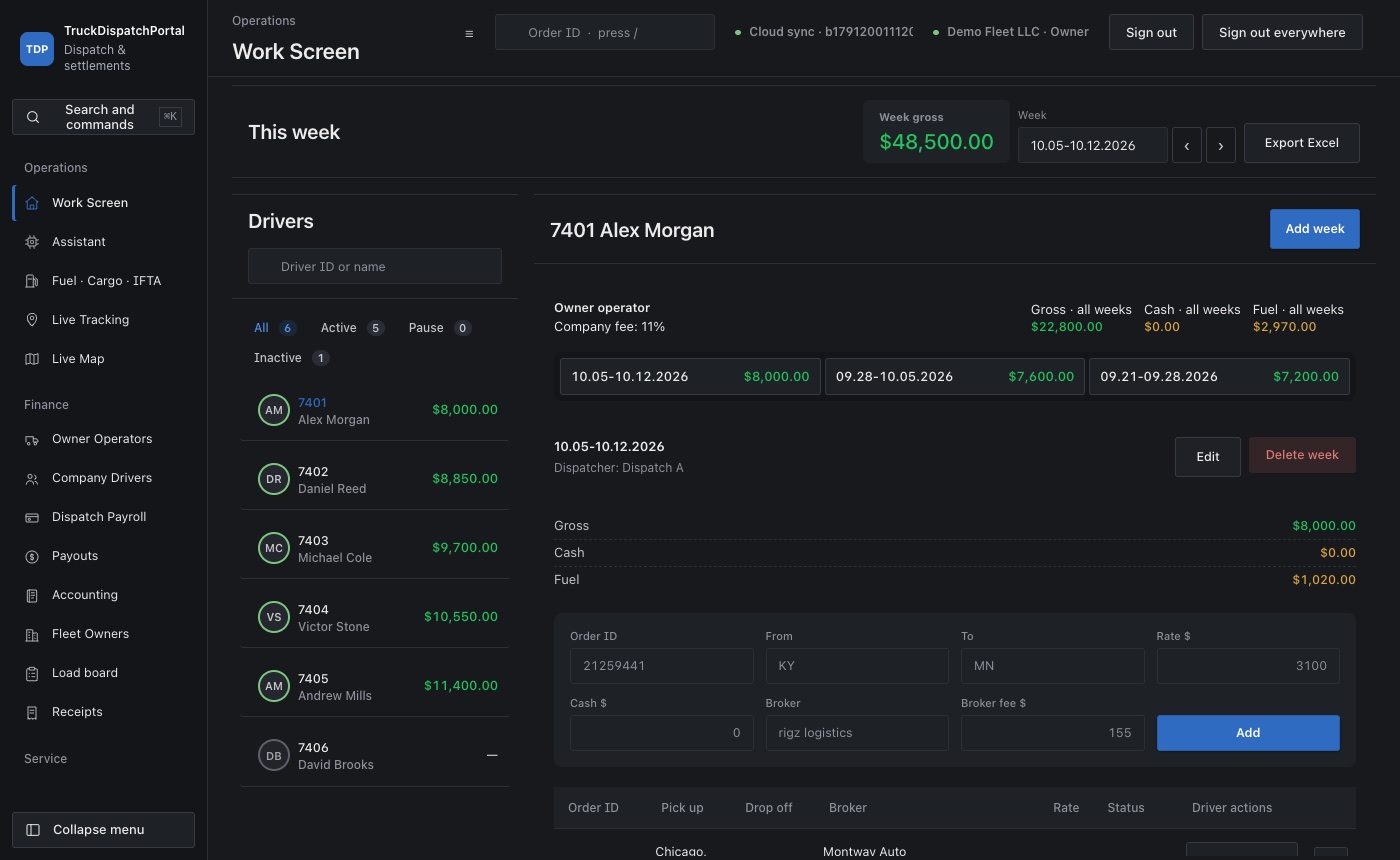
Task: Open driver 7402 Daniel Reed
Action: pyautogui.click(x=375, y=479)
